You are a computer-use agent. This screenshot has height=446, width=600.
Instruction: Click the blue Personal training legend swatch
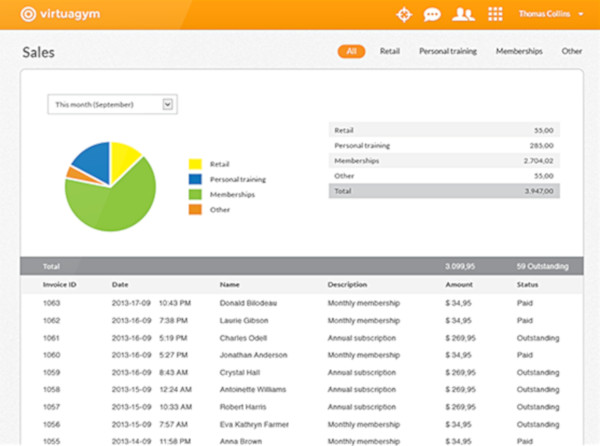click(196, 179)
